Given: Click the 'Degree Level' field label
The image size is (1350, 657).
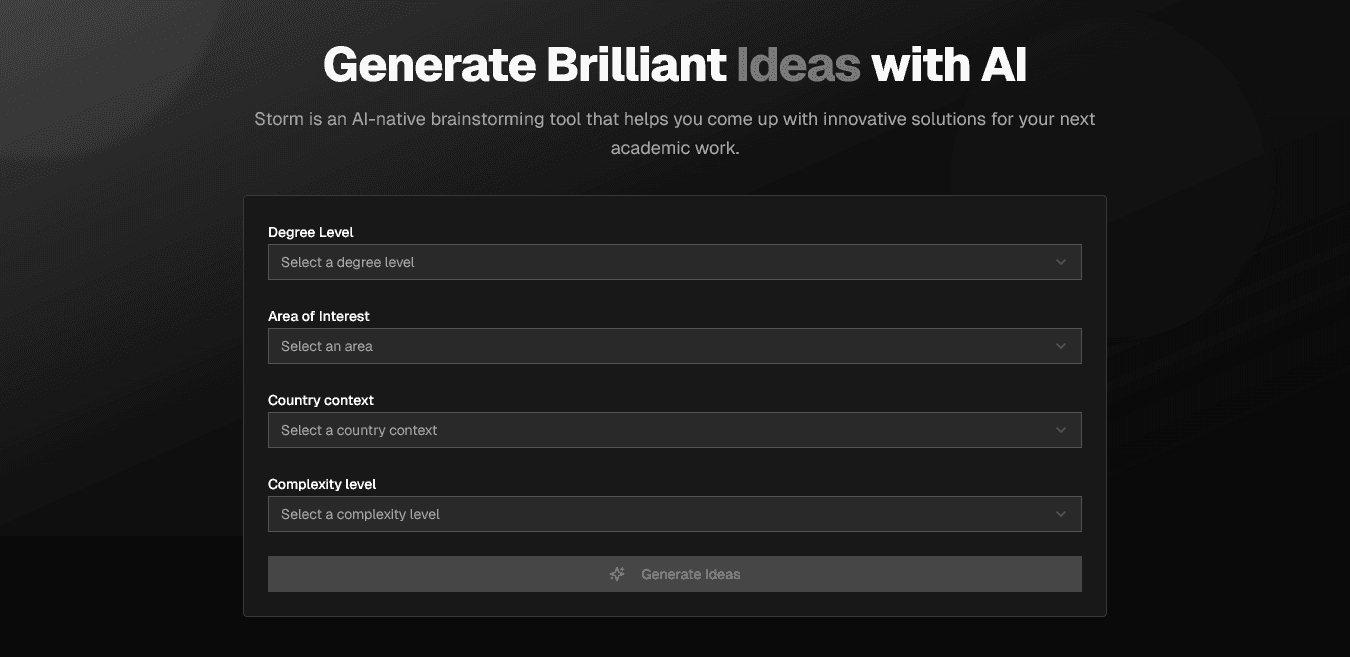Looking at the screenshot, I should point(311,232).
